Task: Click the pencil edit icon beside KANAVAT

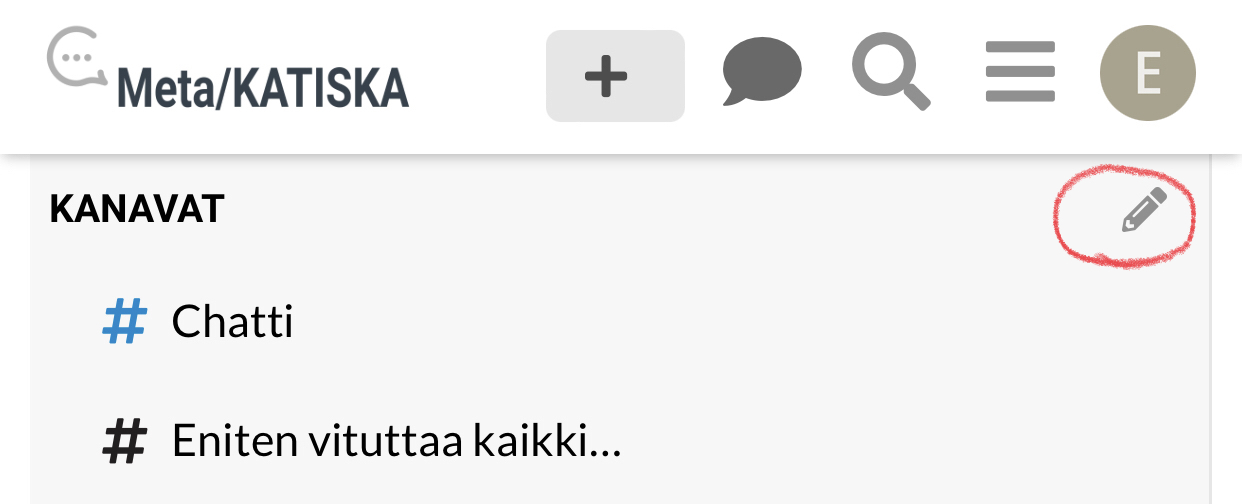Action: (x=1144, y=210)
